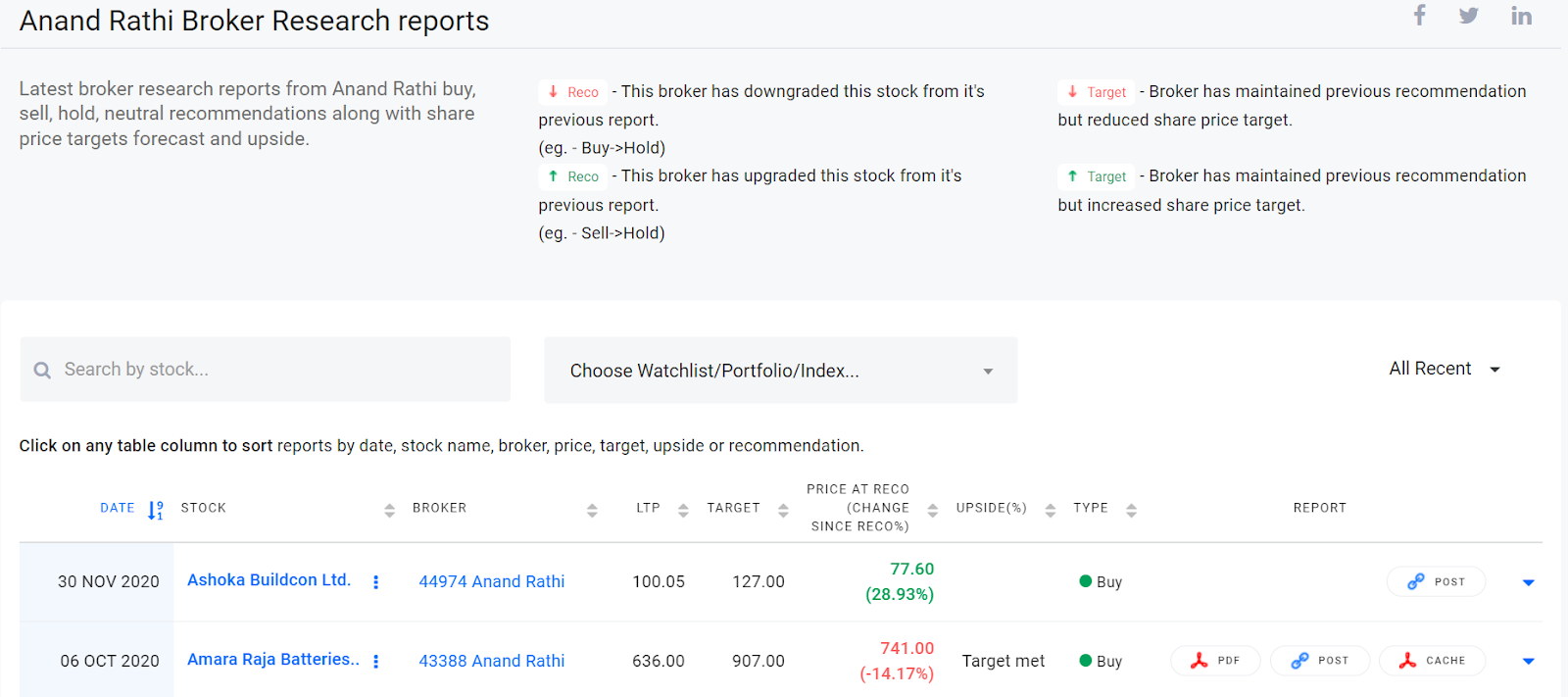
Task: Open Post for Ashoka Buildcon report
Action: tap(1436, 581)
